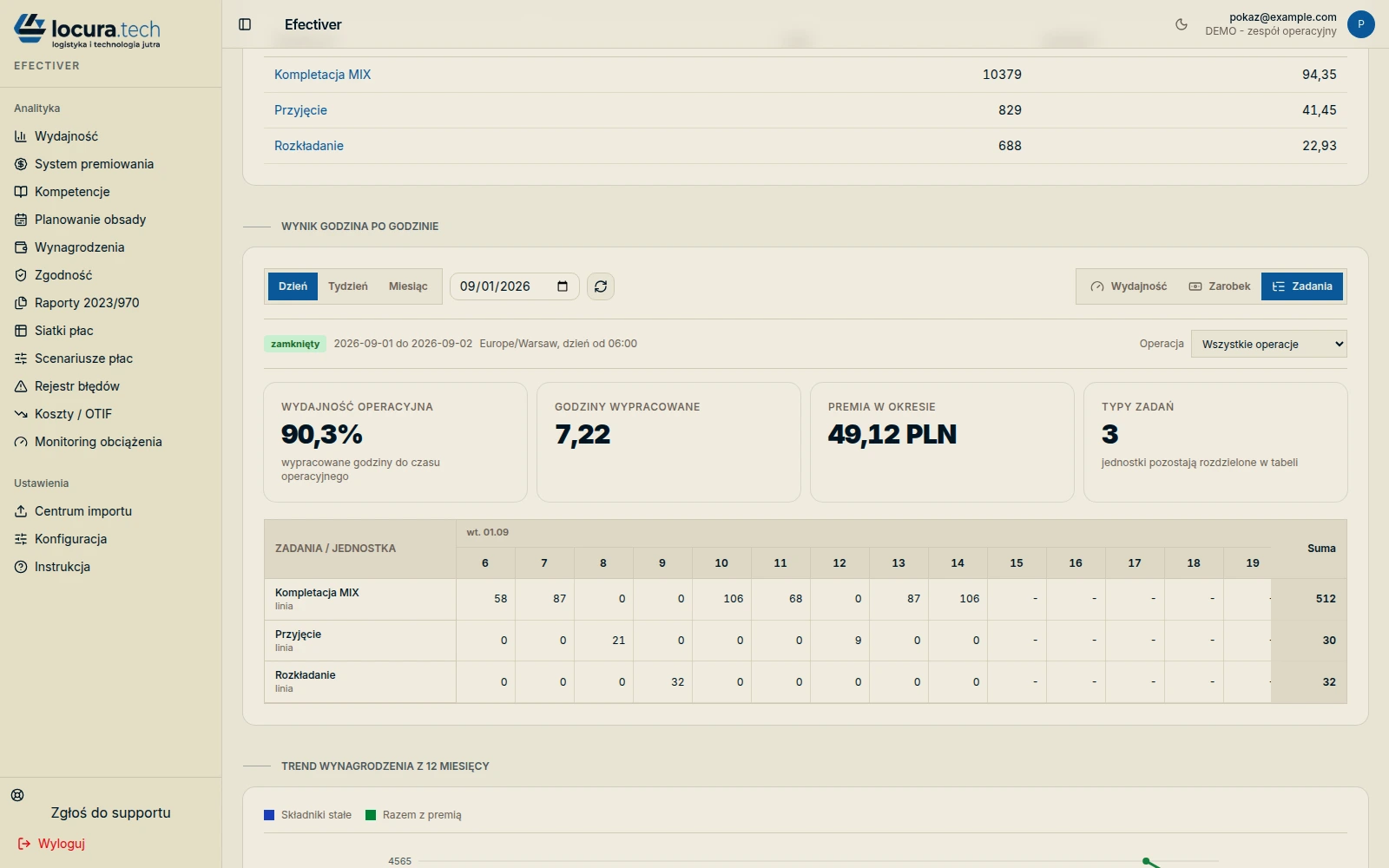Click the zamknięty status badge
Viewport: 1389px width, 868px height.
295,344
